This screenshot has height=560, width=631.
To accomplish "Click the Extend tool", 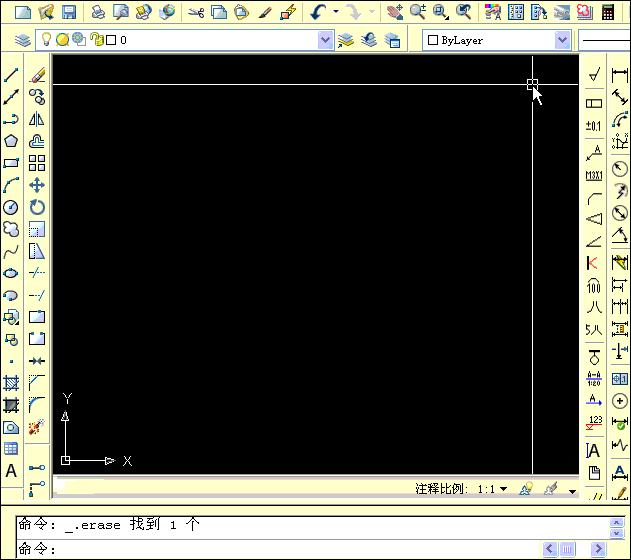I will (37, 295).
